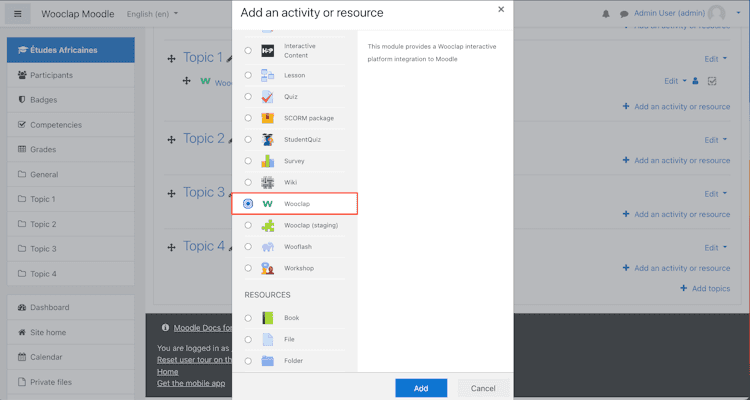The width and height of the screenshot is (750, 400).
Task: Open Badges in the side navigation
Action: click(71, 100)
